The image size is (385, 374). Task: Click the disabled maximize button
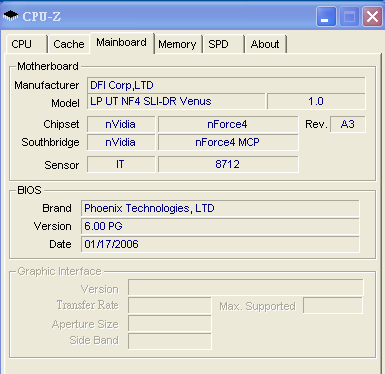(349, 16)
